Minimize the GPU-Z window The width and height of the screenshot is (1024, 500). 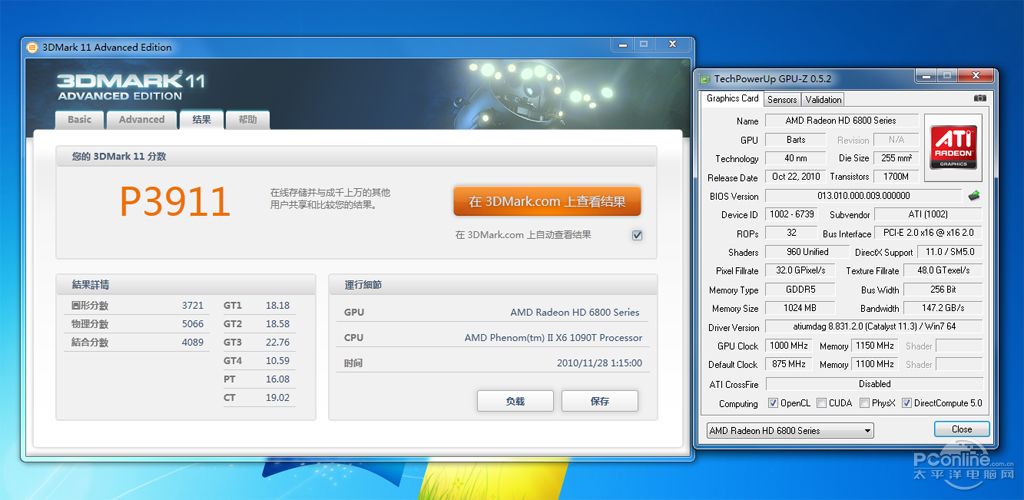923,76
